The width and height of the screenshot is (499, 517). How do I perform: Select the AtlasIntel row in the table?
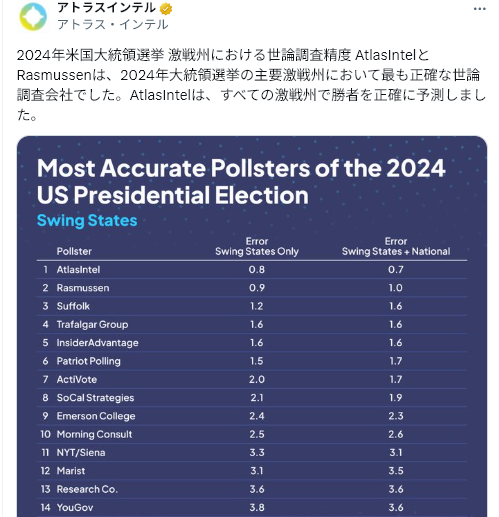[252, 270]
